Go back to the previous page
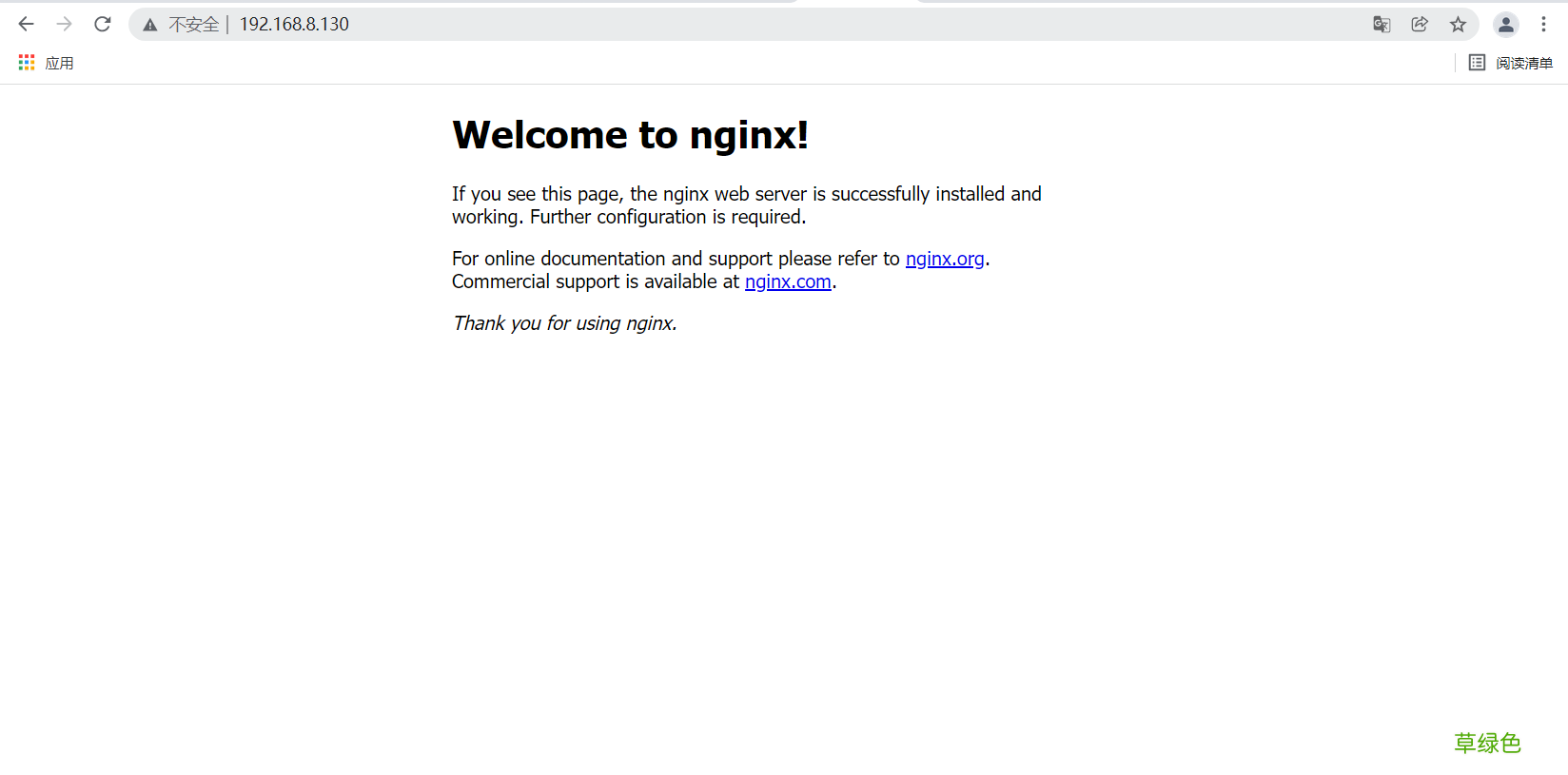This screenshot has height=775, width=1568. coord(27,24)
